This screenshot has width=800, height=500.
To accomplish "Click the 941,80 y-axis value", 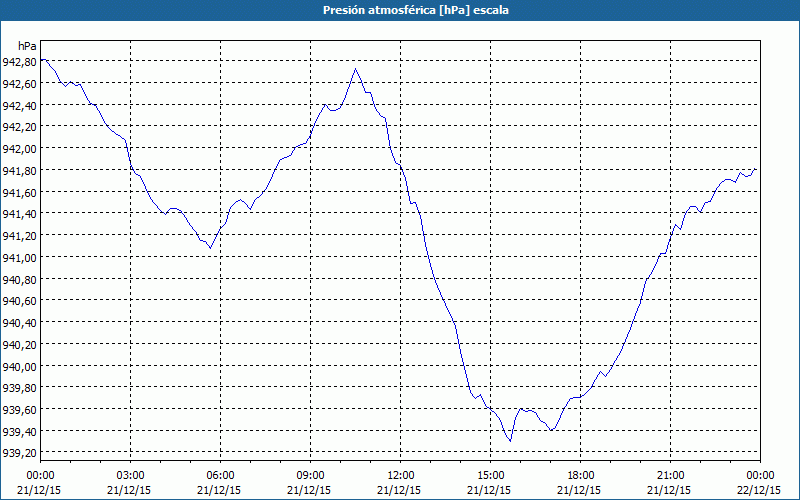I will point(19,170).
